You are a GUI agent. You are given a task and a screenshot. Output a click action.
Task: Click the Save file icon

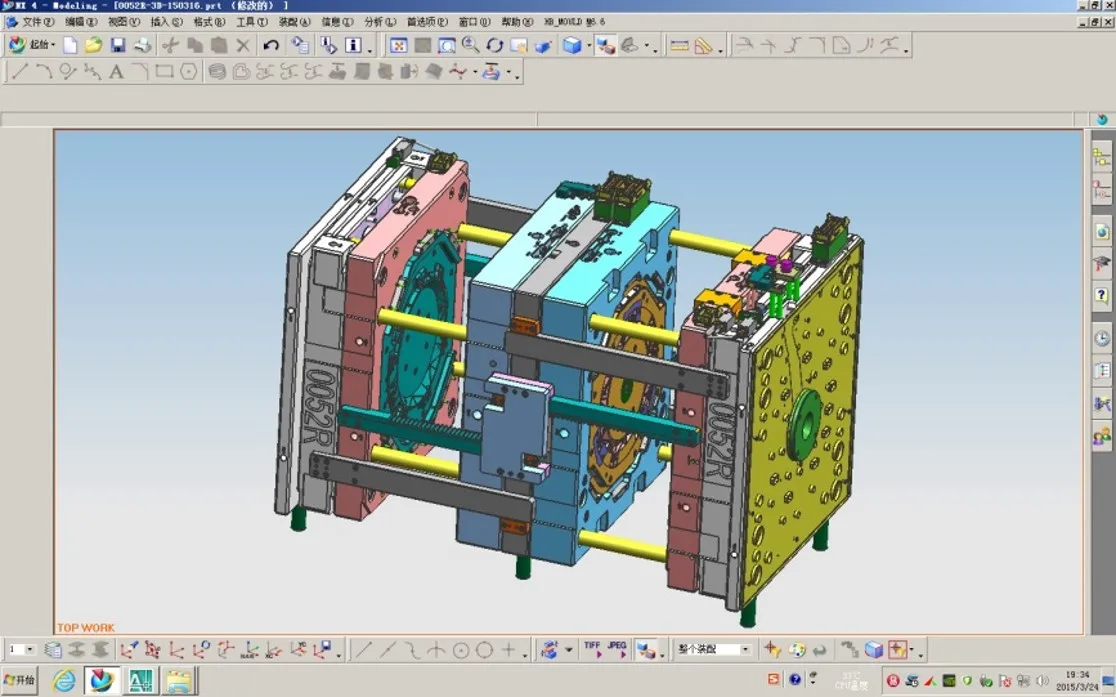click(118, 45)
